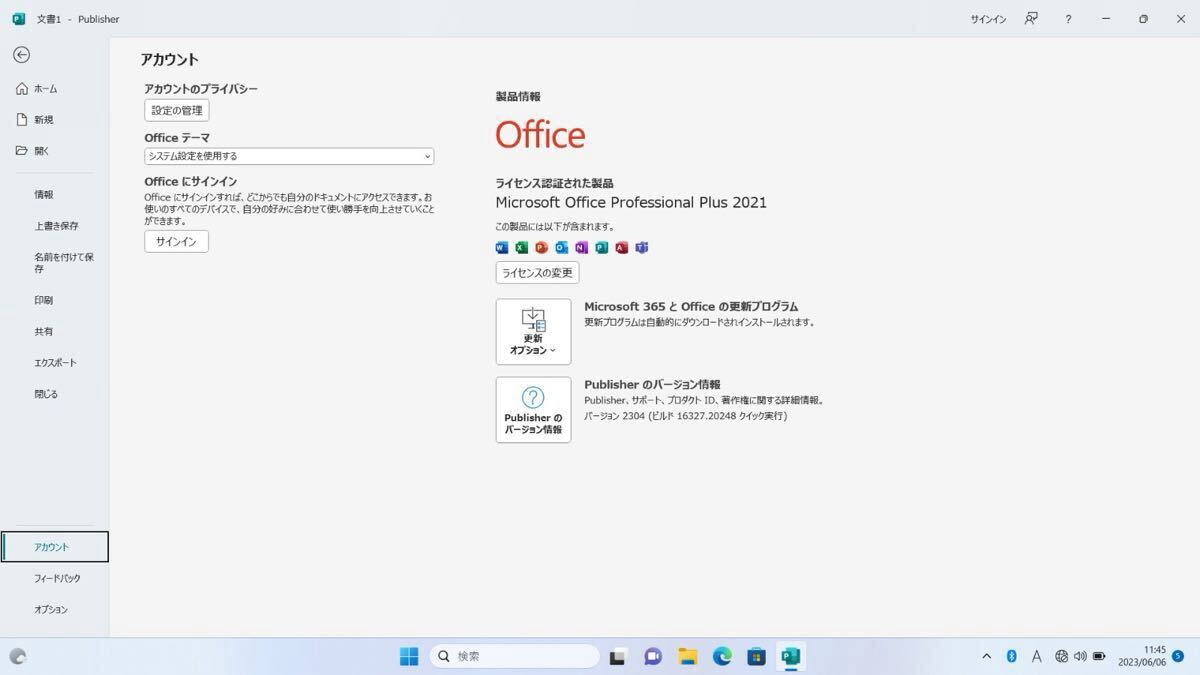Open the Chat app on the taskbar

[x=653, y=657]
